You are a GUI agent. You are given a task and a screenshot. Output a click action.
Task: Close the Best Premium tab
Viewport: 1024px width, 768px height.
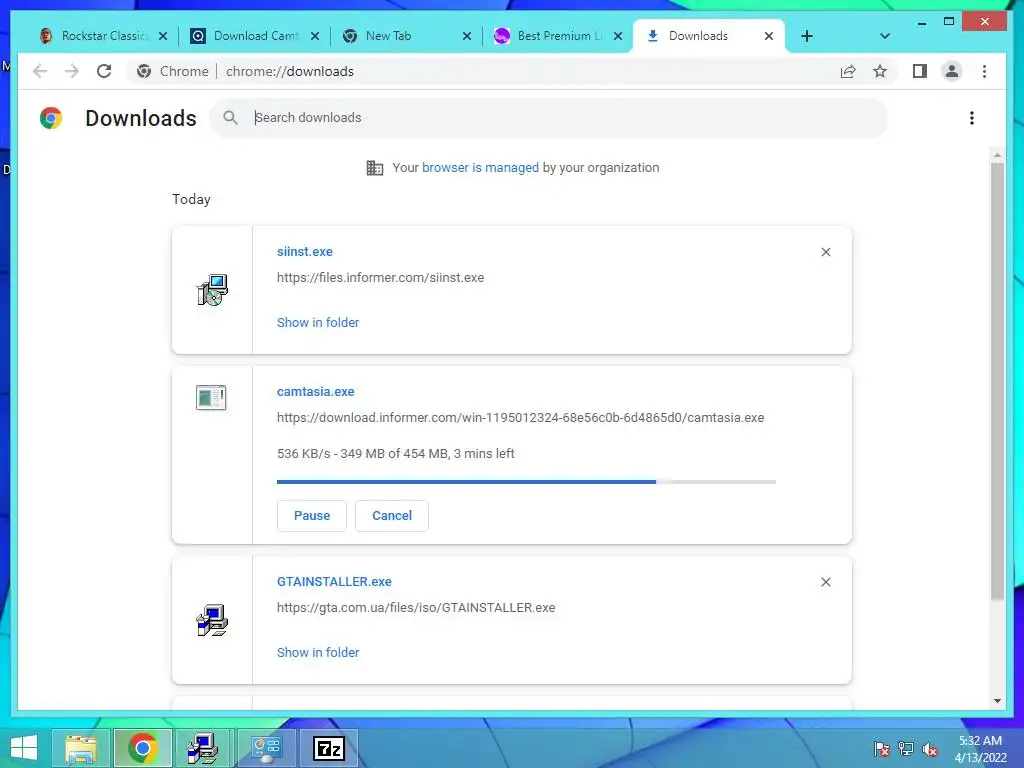pyautogui.click(x=618, y=36)
